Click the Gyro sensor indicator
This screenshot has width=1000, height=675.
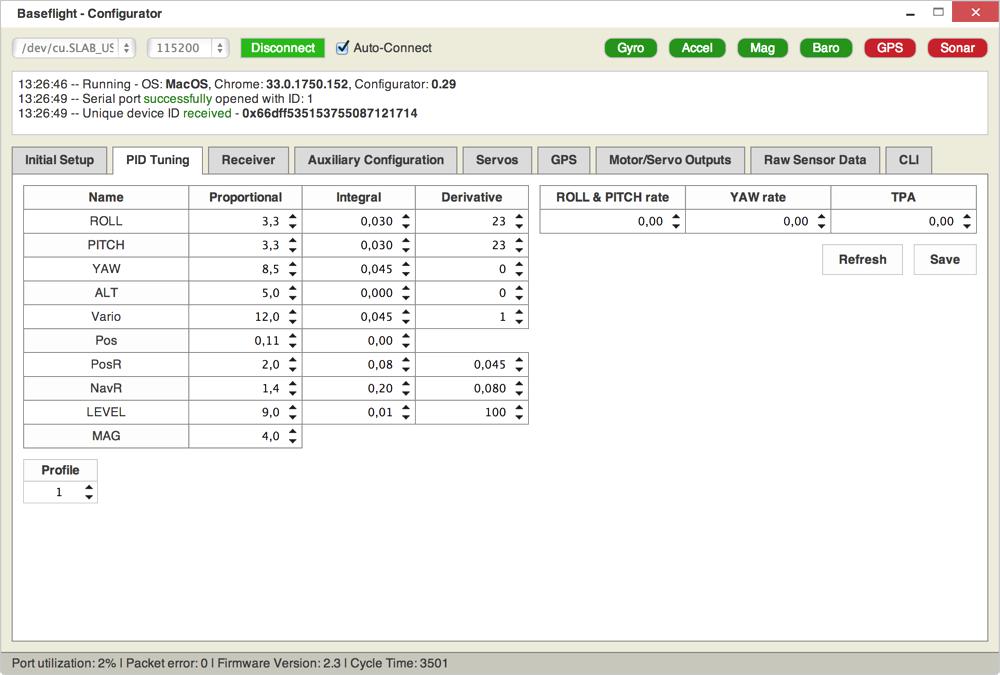coord(630,48)
